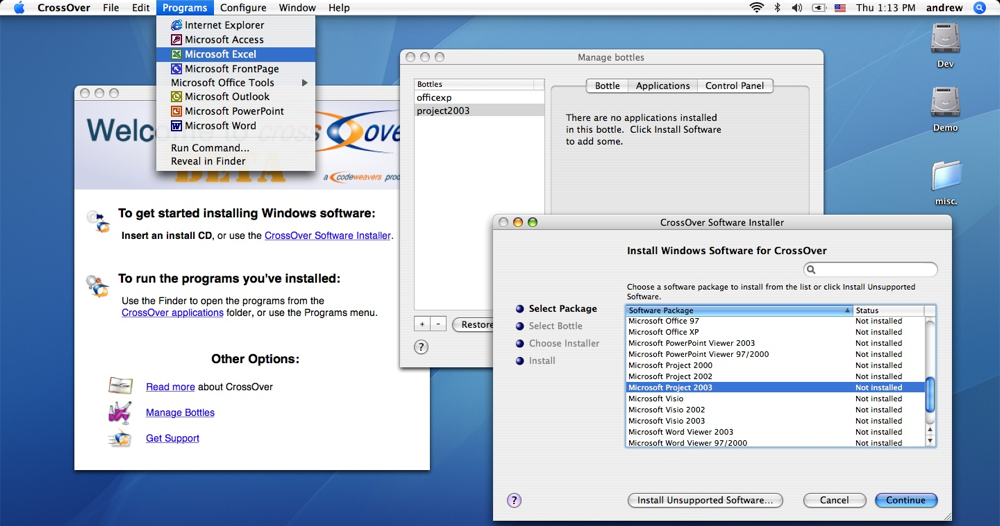
Task: Open the CrossOver Software Installer link
Action: 328,235
